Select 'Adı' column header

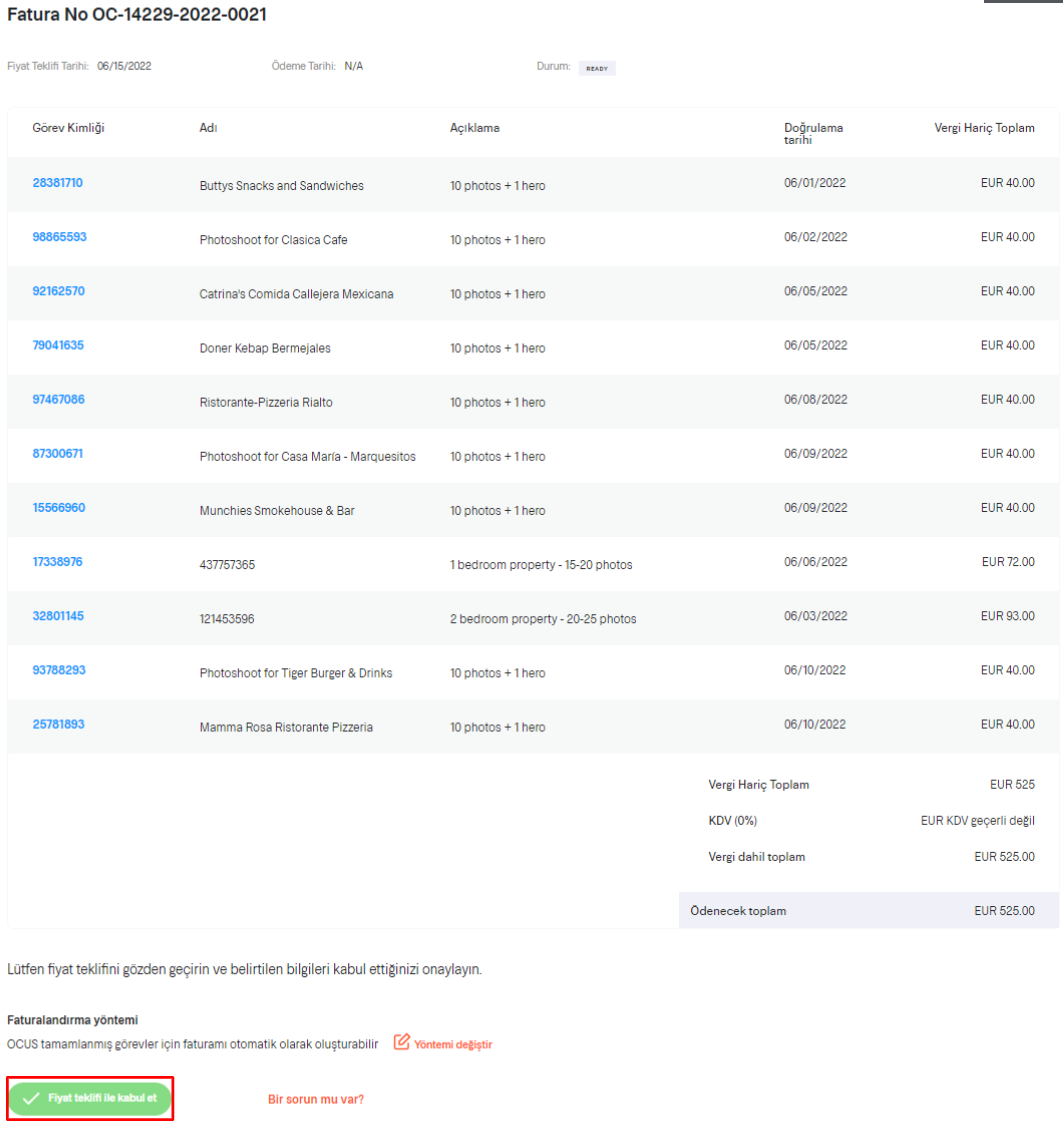pos(208,128)
